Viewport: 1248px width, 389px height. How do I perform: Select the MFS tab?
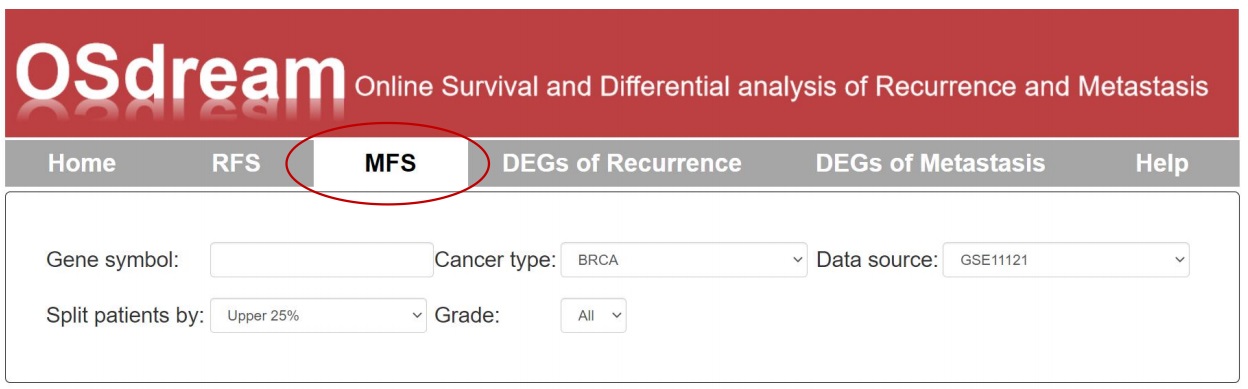pyautogui.click(x=390, y=163)
